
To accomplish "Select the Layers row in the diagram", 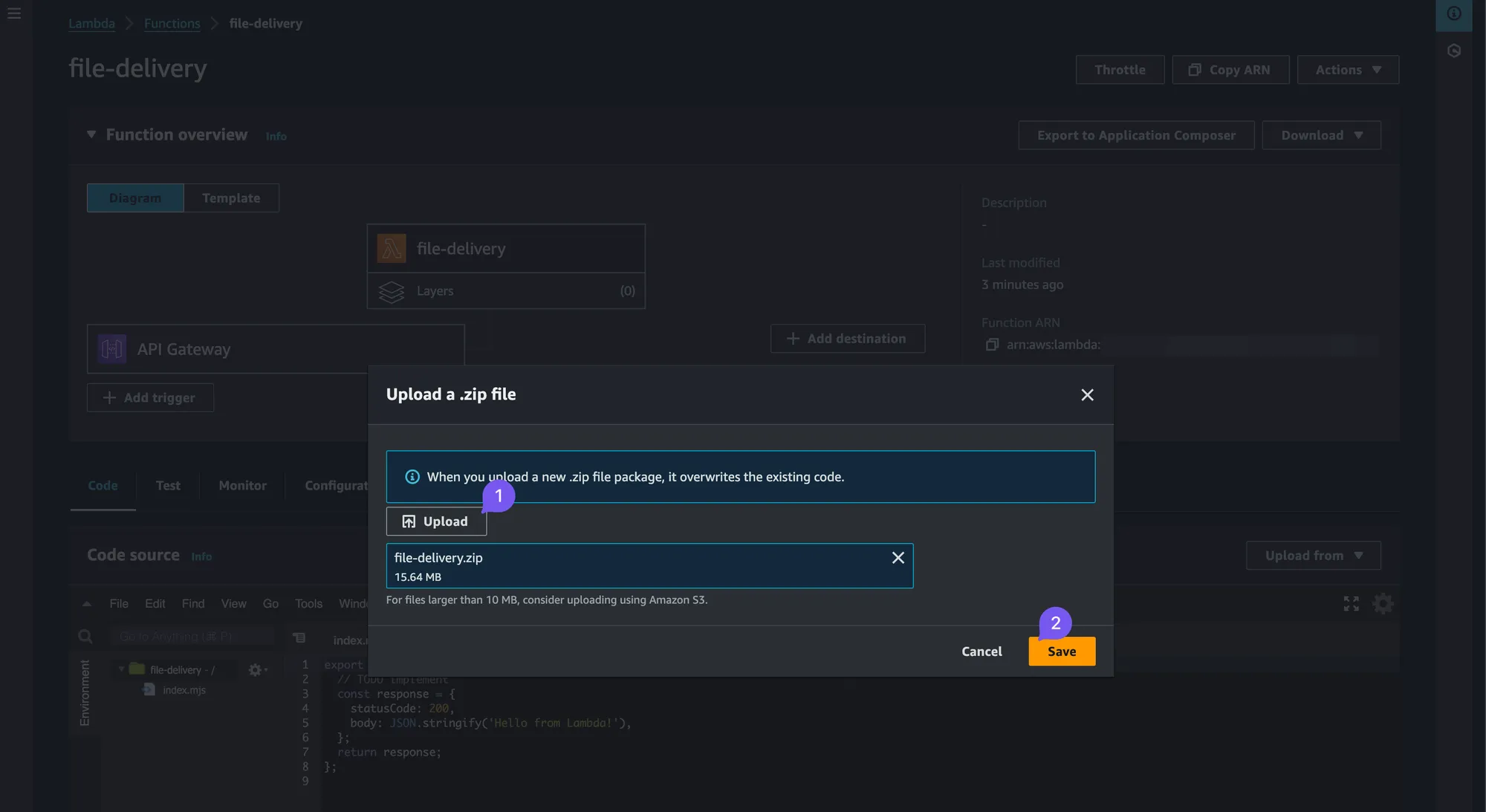I will (x=506, y=291).
